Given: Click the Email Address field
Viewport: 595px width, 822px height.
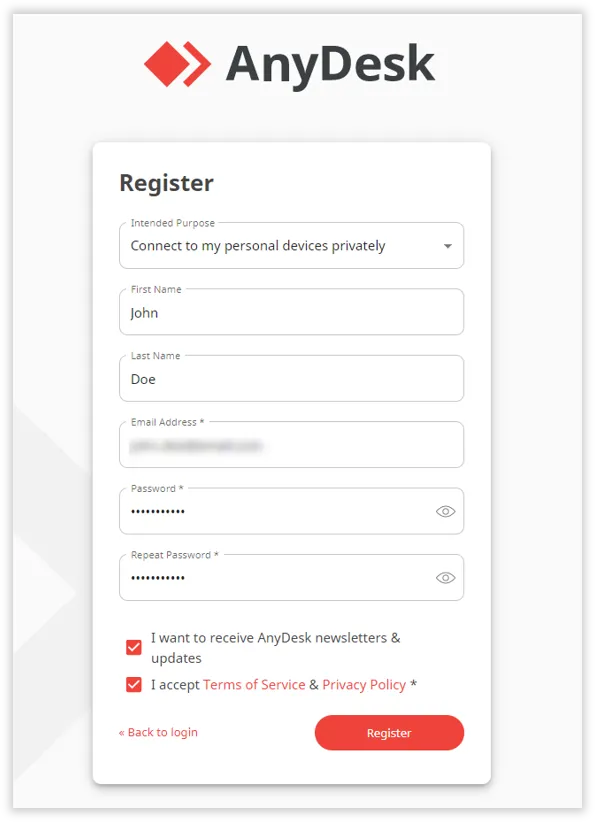Looking at the screenshot, I should (x=291, y=444).
